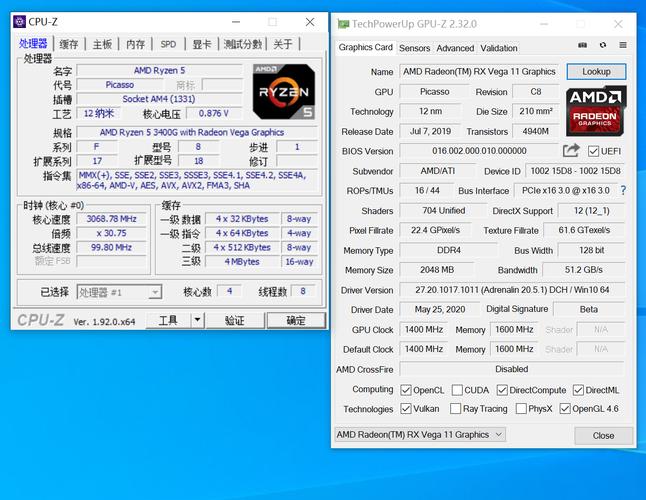Image resolution: width=646 pixels, height=500 pixels.
Task: Click the Ryzen 5 processor logo in CPU-Z
Action: [x=284, y=91]
